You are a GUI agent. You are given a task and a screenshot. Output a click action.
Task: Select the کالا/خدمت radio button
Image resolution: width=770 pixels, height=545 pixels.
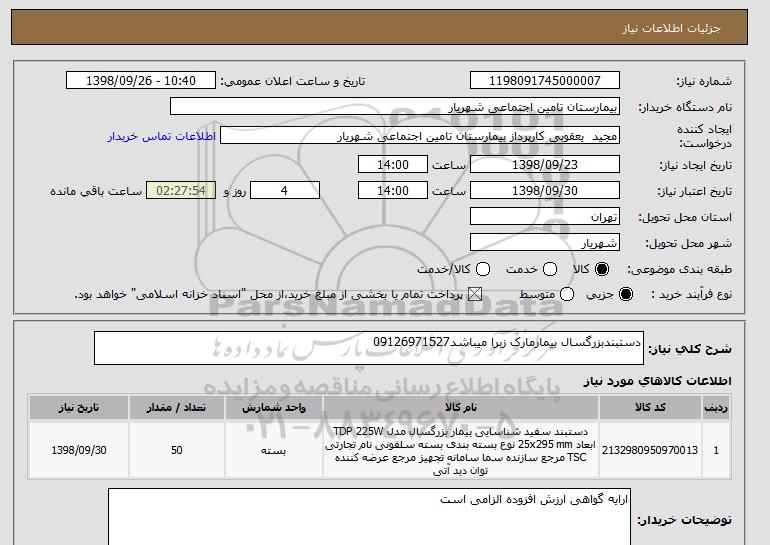(x=483, y=269)
